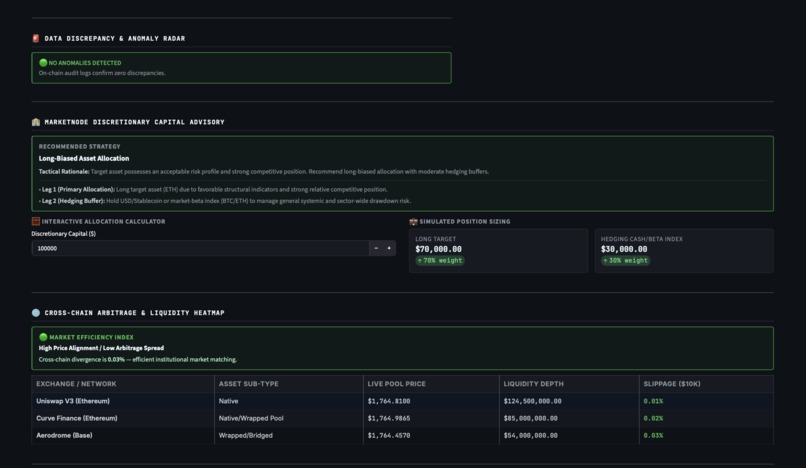
Task: Click the Long-Biased Asset Allocation strategy title
Action: (84, 158)
